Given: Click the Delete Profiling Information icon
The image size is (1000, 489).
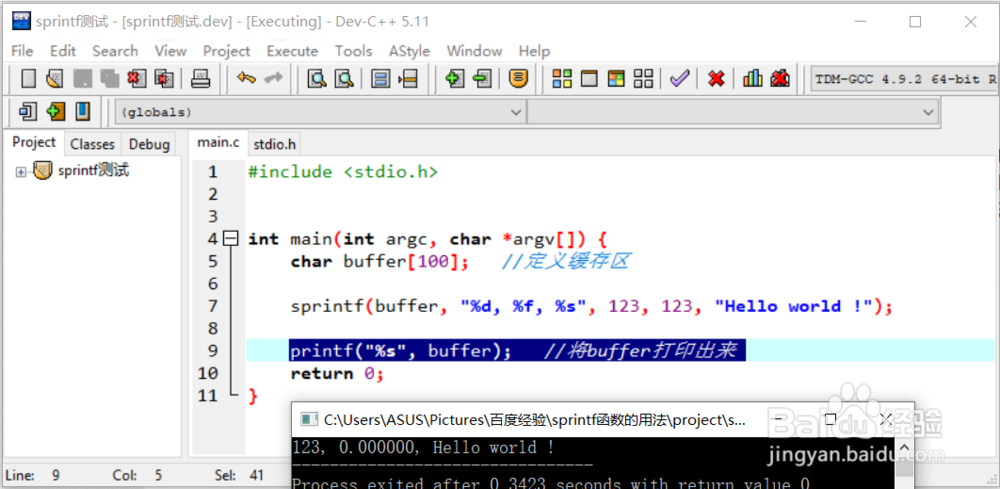Looking at the screenshot, I should click(x=780, y=78).
